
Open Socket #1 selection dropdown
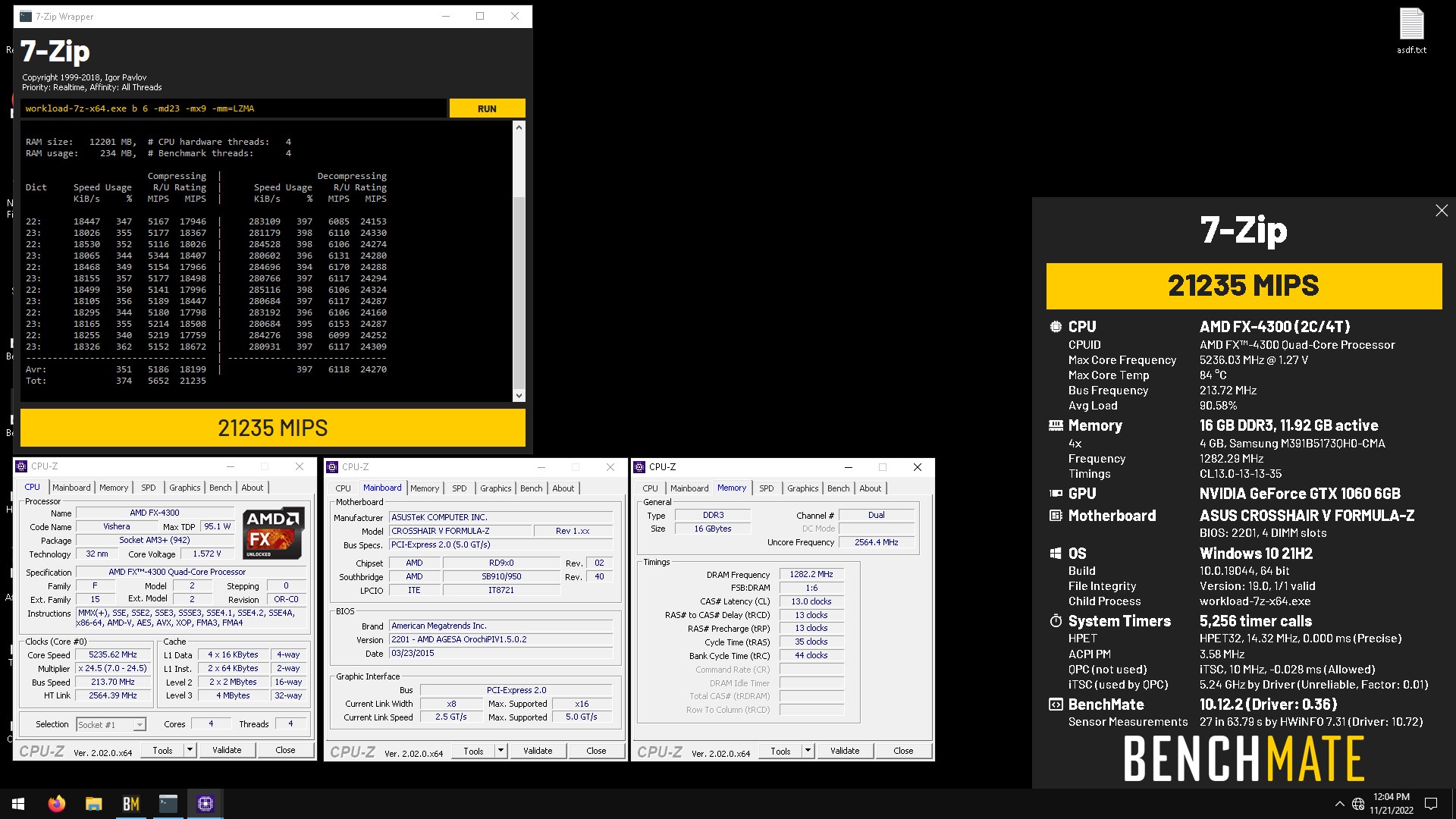click(x=111, y=725)
